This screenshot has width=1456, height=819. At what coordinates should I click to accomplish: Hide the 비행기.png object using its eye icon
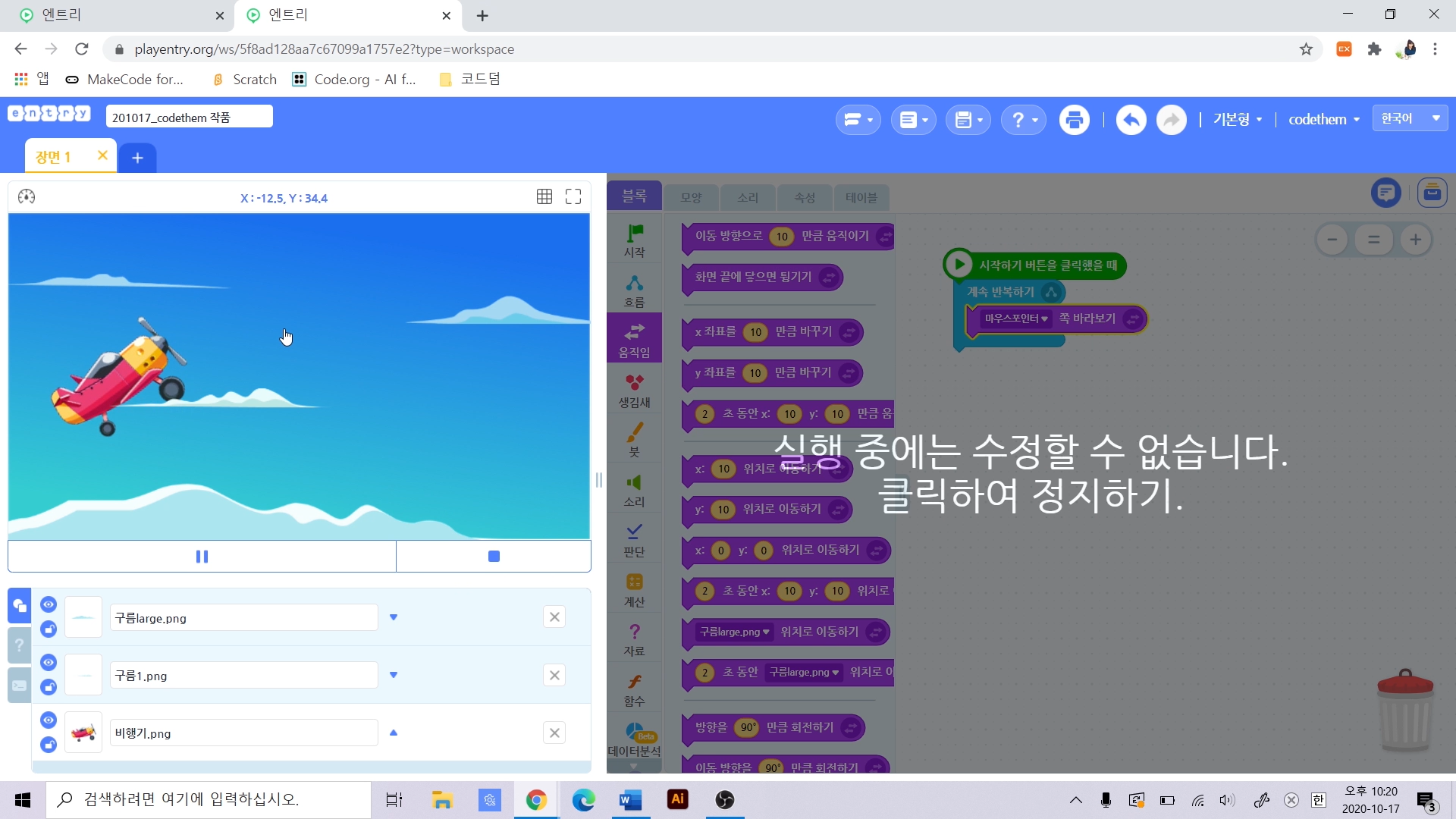(49, 720)
